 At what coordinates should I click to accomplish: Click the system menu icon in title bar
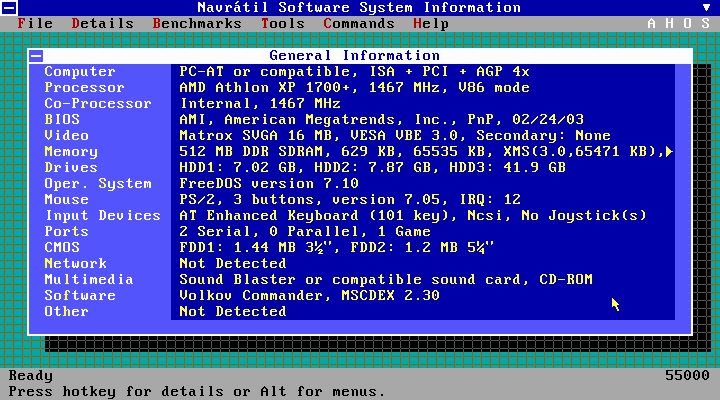click(x=9, y=8)
